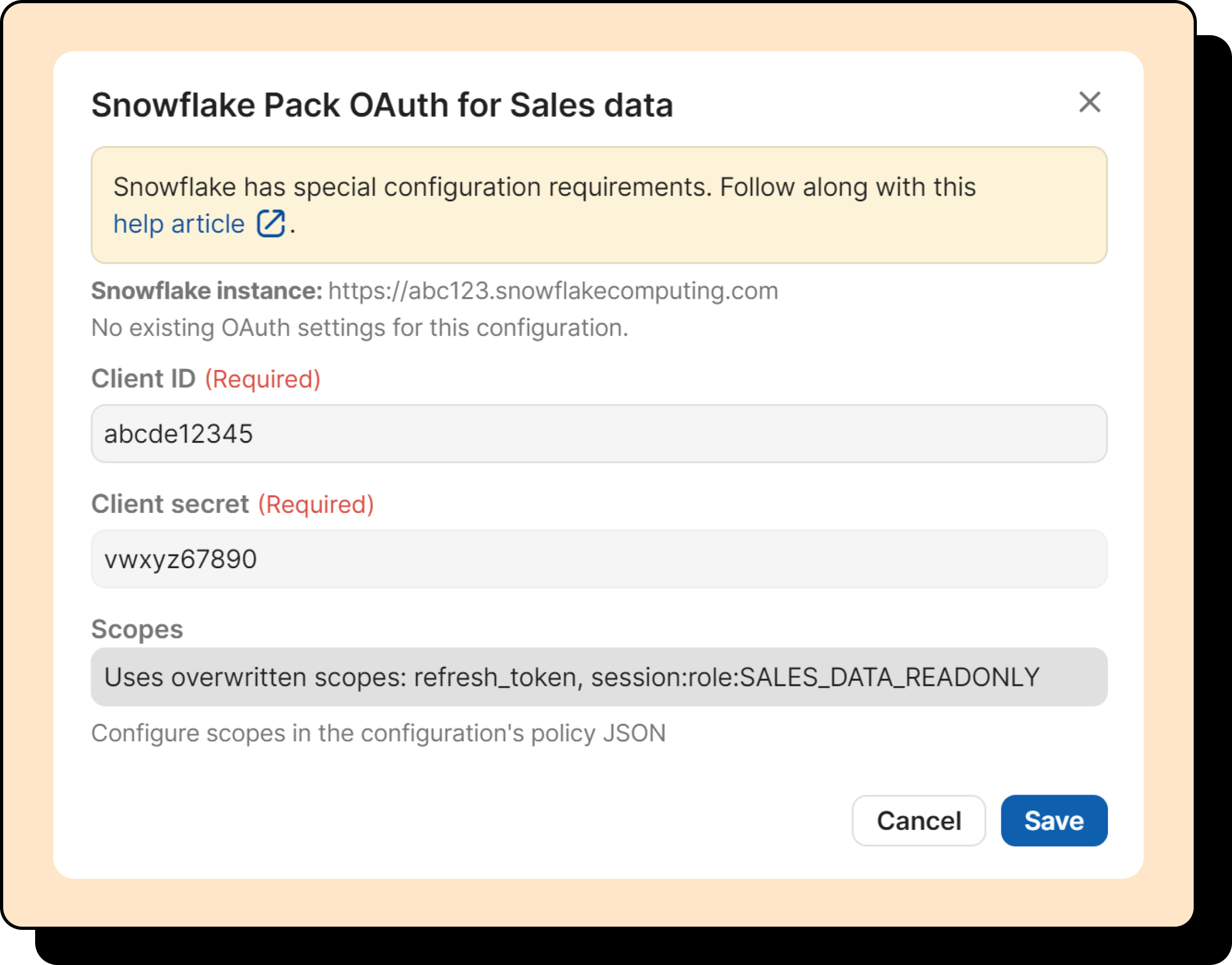The width and height of the screenshot is (1232, 965).
Task: Click the red Required text beside Client secret
Action: click(316, 504)
